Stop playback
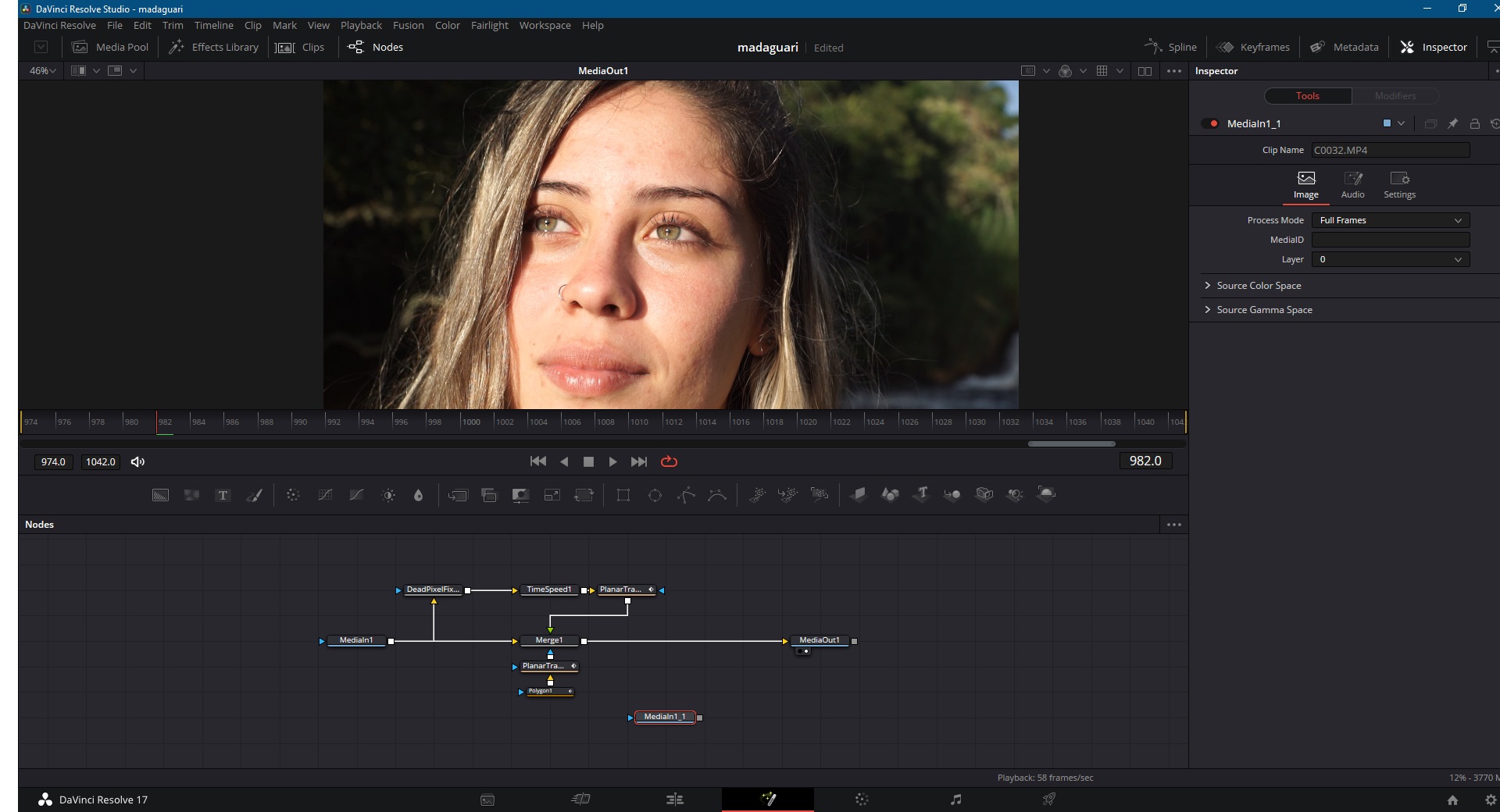Image resolution: width=1500 pixels, height=812 pixels. tap(589, 461)
